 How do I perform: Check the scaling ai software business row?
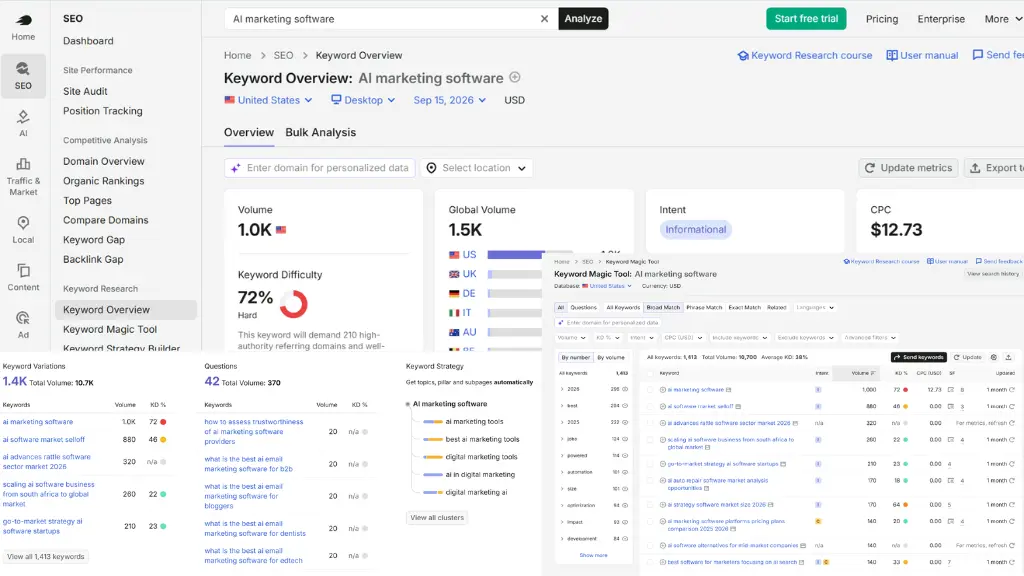650,440
